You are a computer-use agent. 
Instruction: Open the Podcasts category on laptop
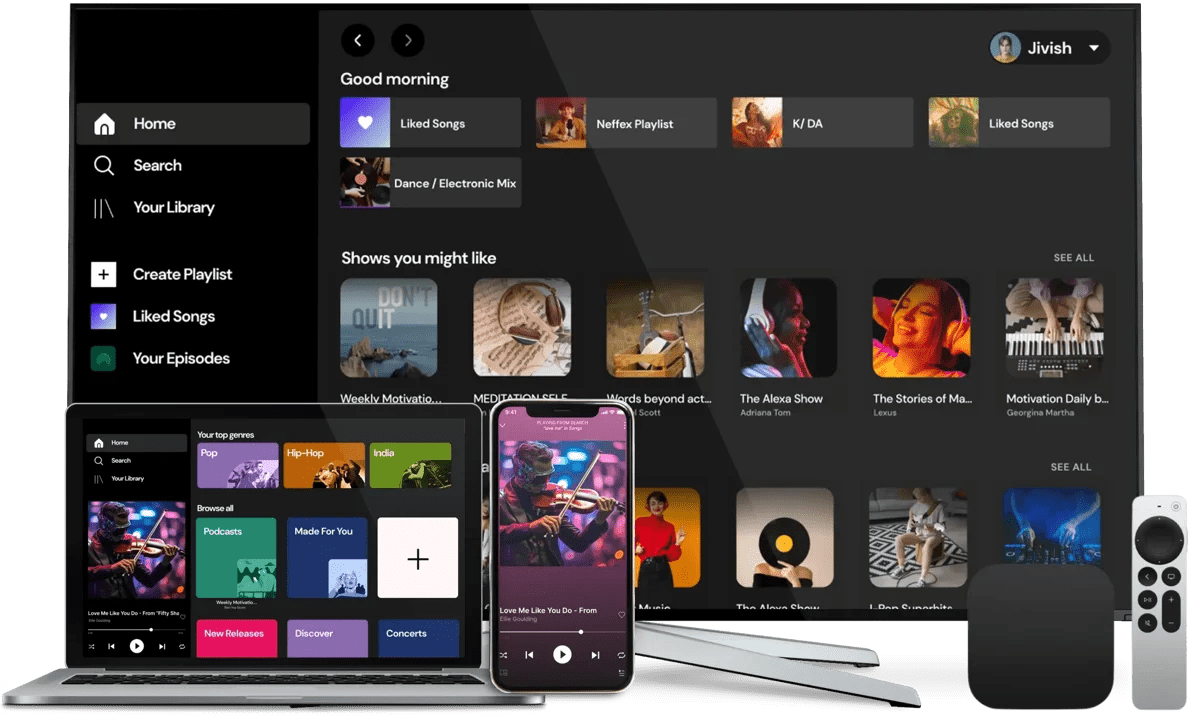point(236,558)
